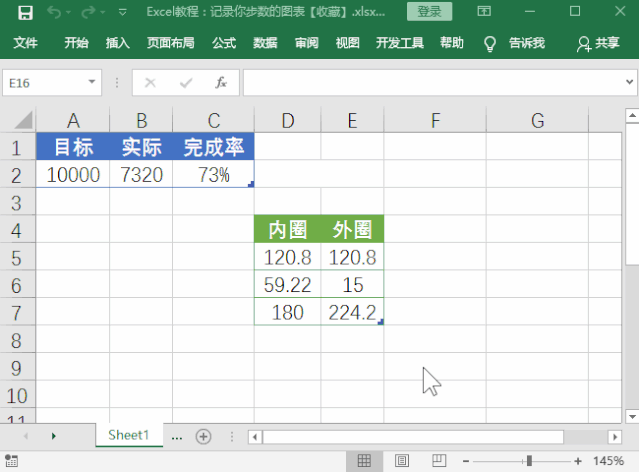This screenshot has height=472, width=639.
Task: Select the 外圈 header cell
Action: pyautogui.click(x=353, y=229)
